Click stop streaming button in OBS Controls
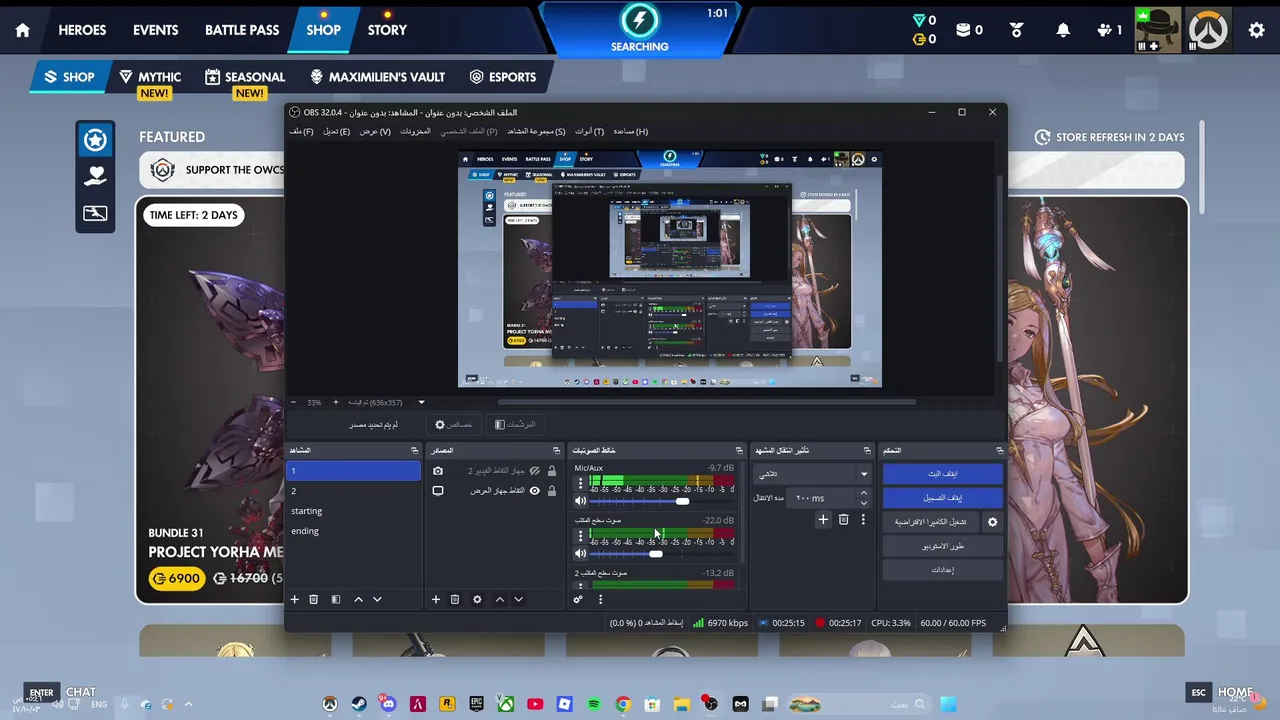The width and height of the screenshot is (1280, 720). click(942, 474)
